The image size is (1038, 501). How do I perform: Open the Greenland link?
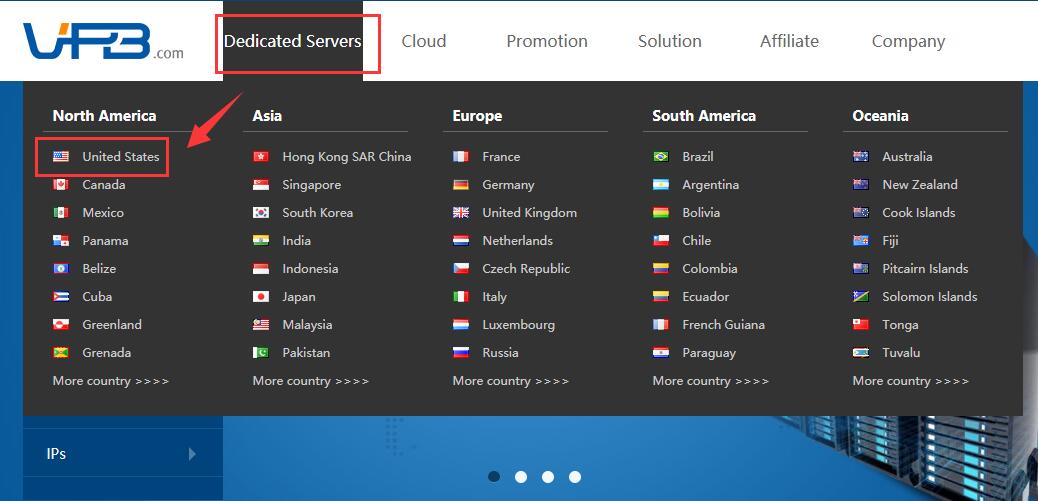point(112,325)
